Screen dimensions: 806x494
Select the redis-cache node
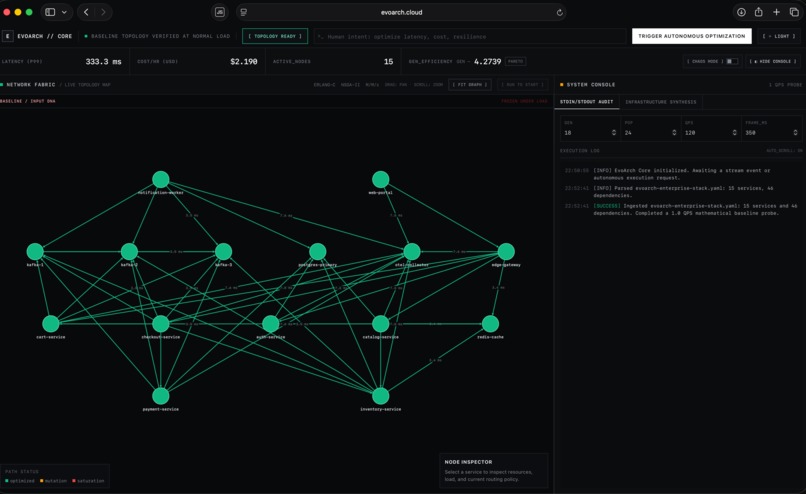pyautogui.click(x=490, y=324)
